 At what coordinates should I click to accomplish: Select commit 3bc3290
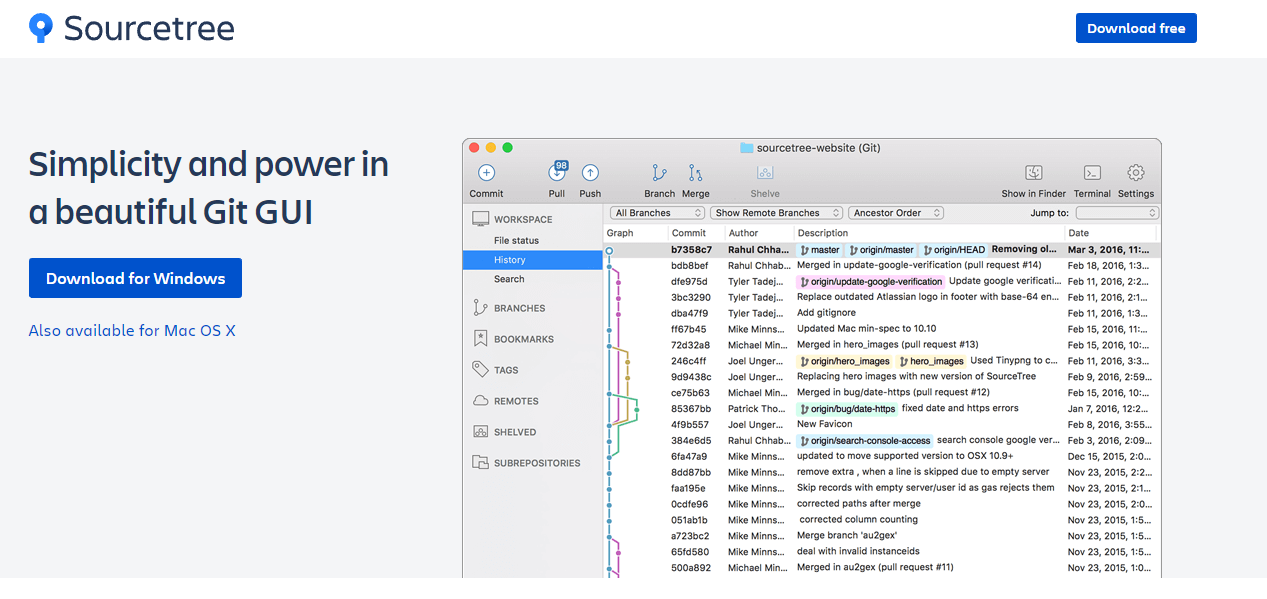(x=882, y=298)
